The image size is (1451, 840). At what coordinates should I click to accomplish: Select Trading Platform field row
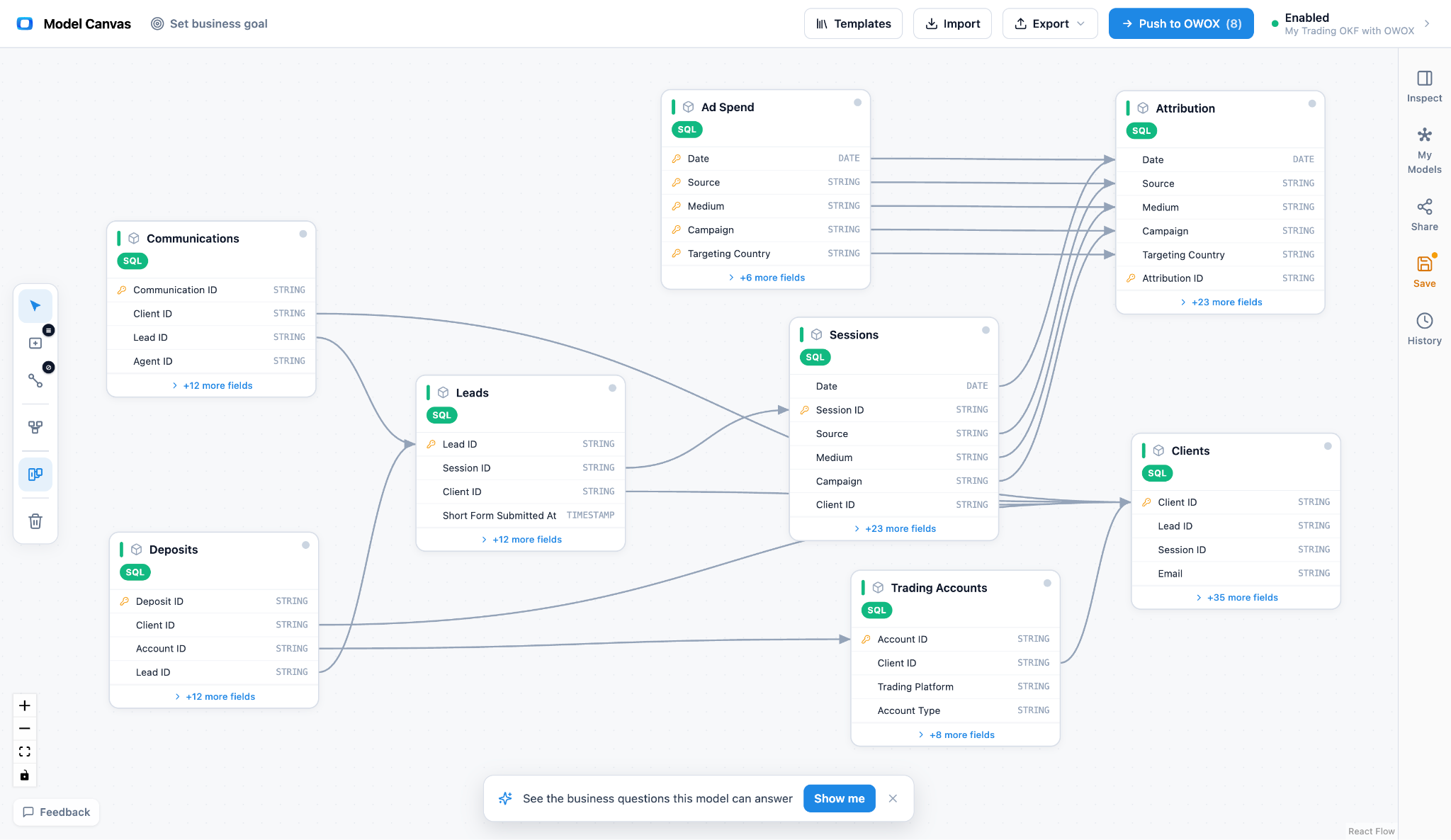(x=955, y=687)
